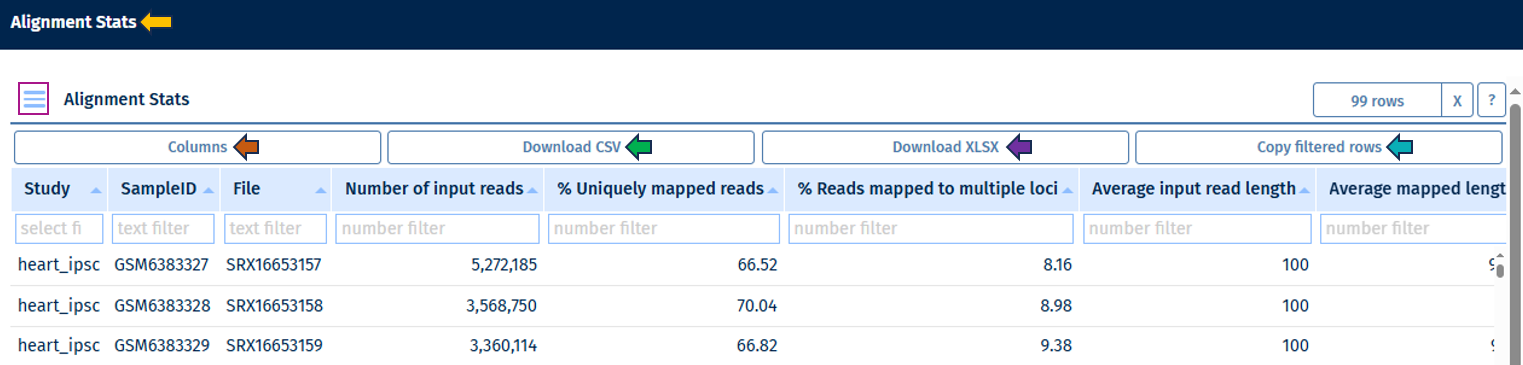This screenshot has height=365, width=1523.
Task: Focus % Uniquely mapped reads number filter
Action: coord(665,228)
